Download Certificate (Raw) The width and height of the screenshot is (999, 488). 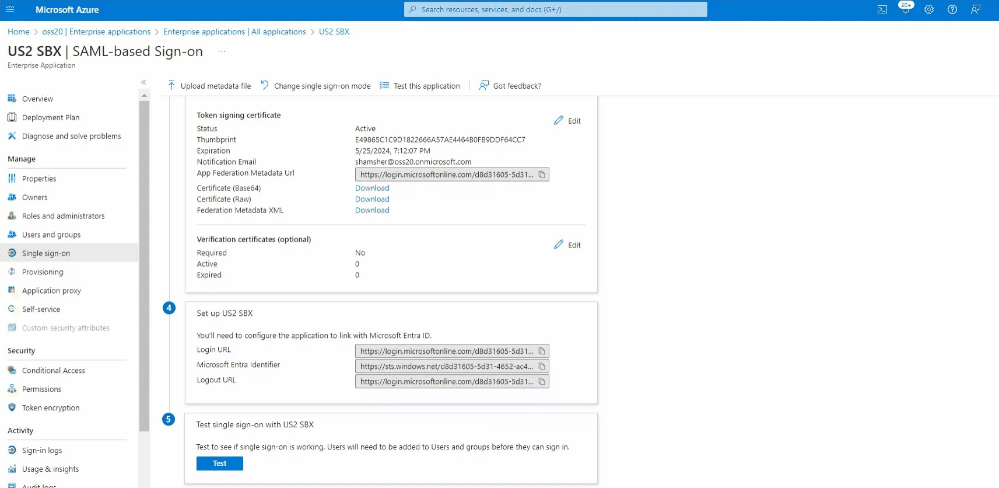click(x=372, y=199)
